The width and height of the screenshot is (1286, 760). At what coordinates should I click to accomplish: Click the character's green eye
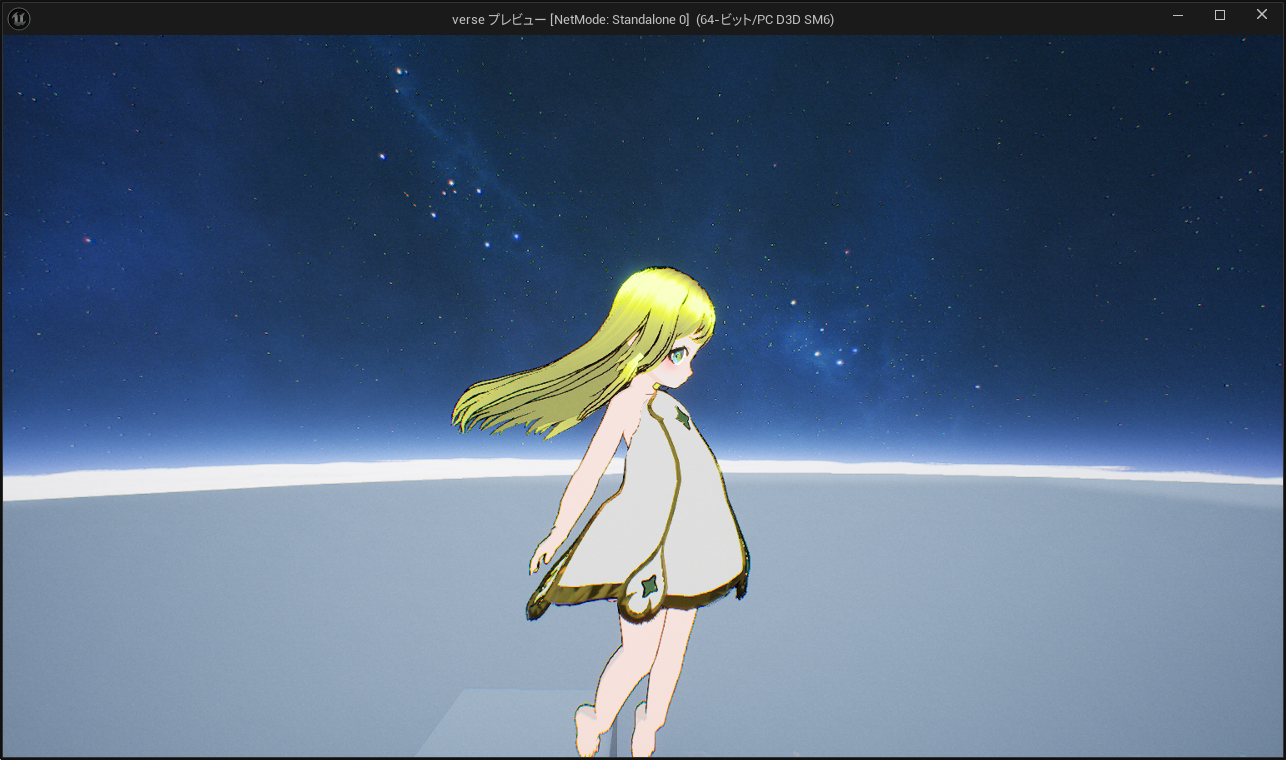[677, 356]
